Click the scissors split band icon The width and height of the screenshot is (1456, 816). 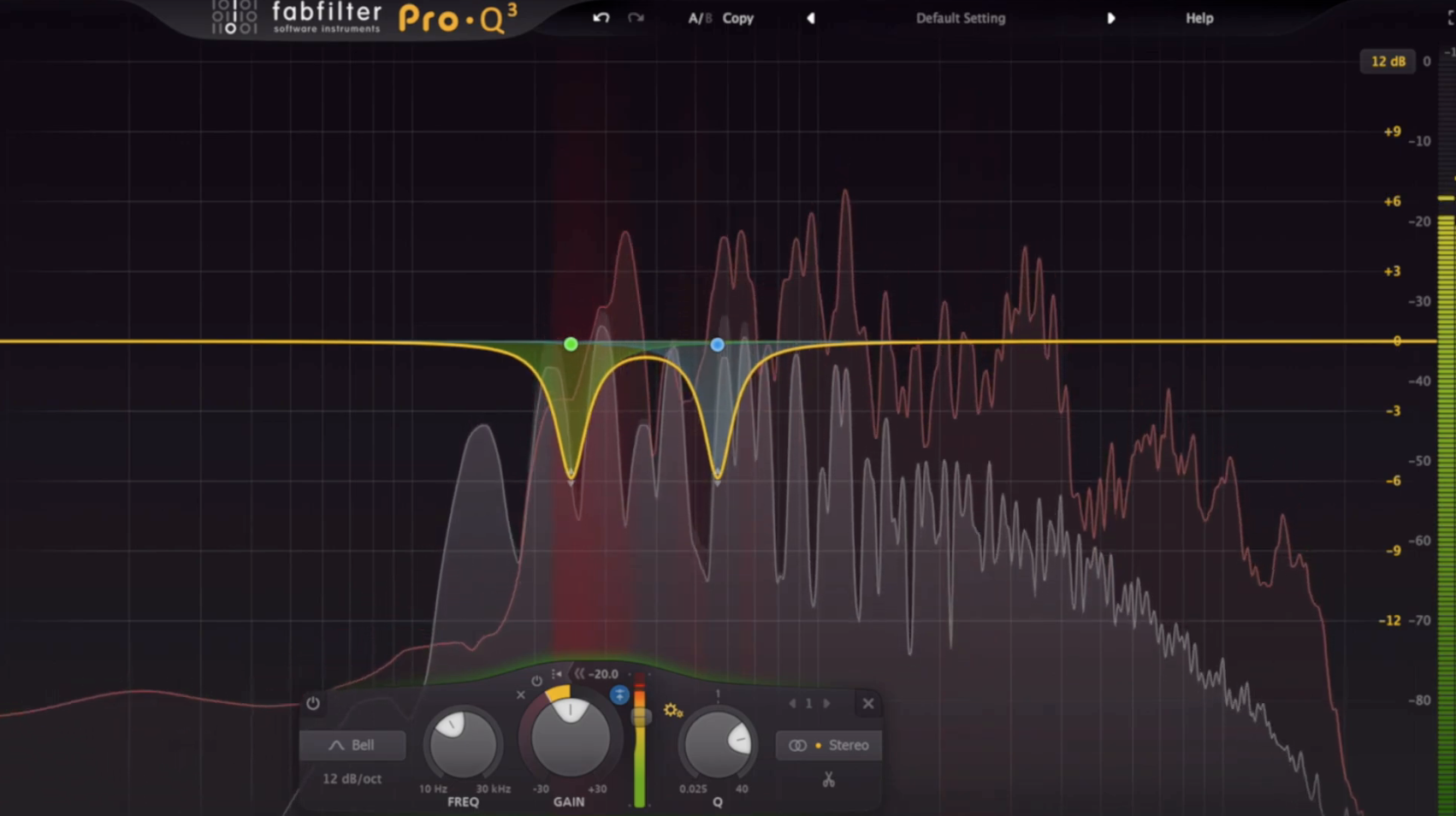[828, 779]
